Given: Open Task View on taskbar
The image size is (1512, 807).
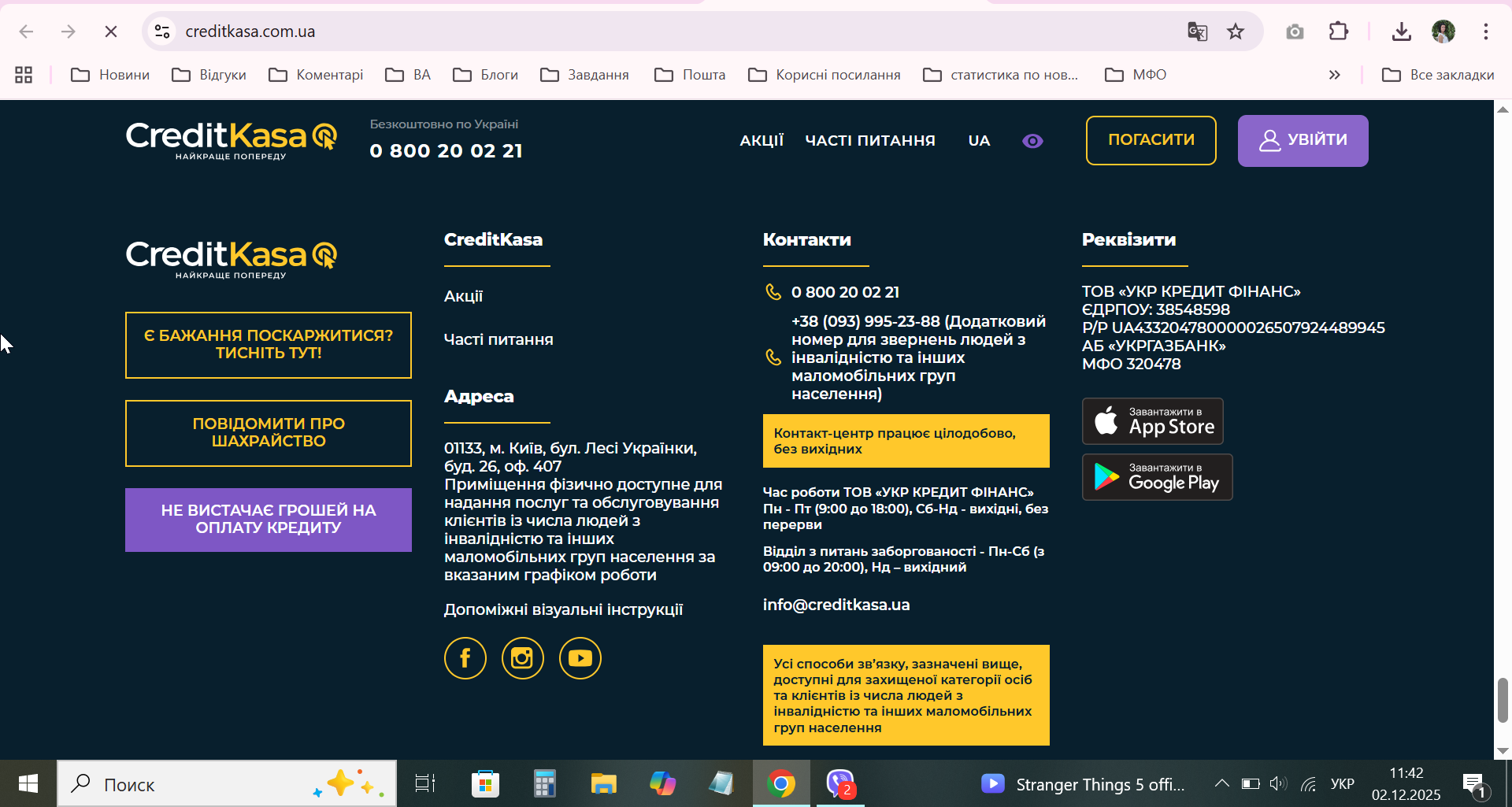Looking at the screenshot, I should [x=425, y=784].
